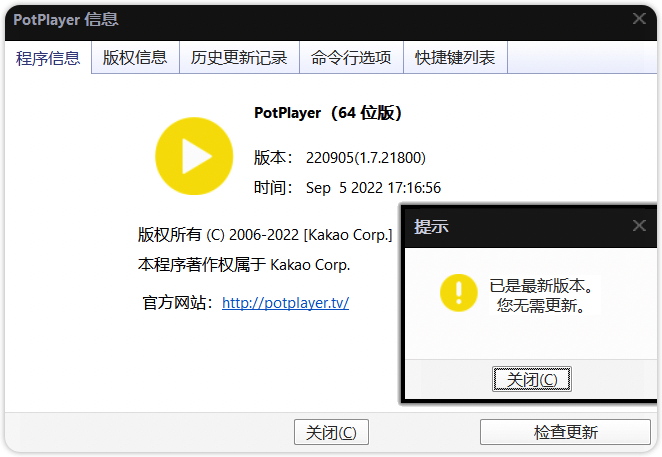Click the yellow exclamation icon in 提示 dialog

(459, 293)
